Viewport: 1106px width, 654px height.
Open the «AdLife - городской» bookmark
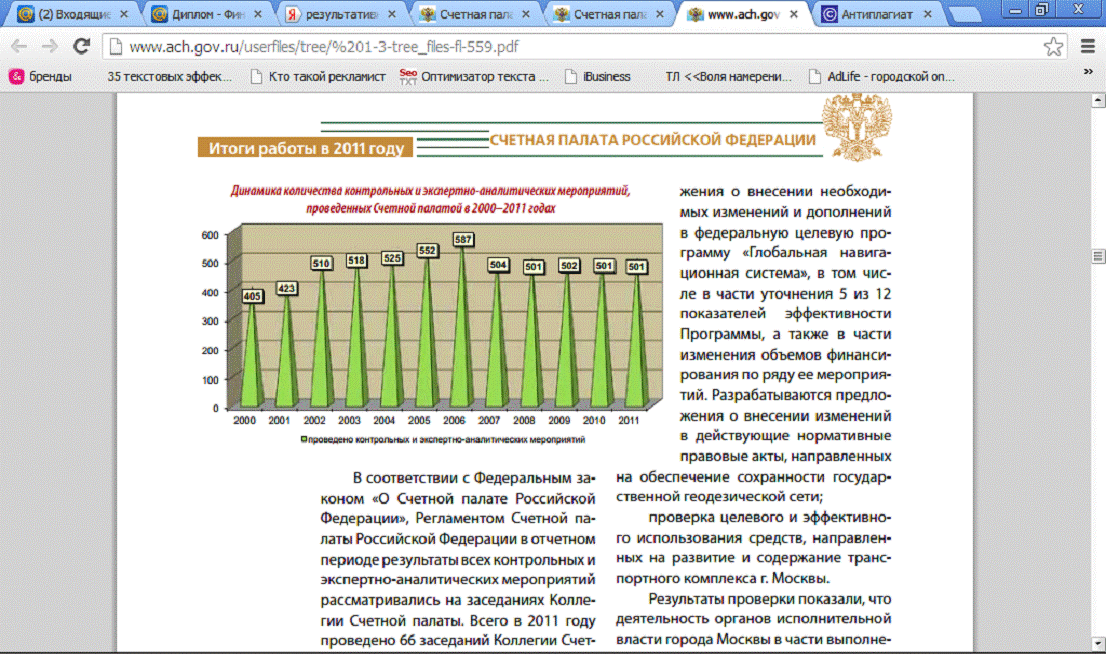(x=881, y=76)
